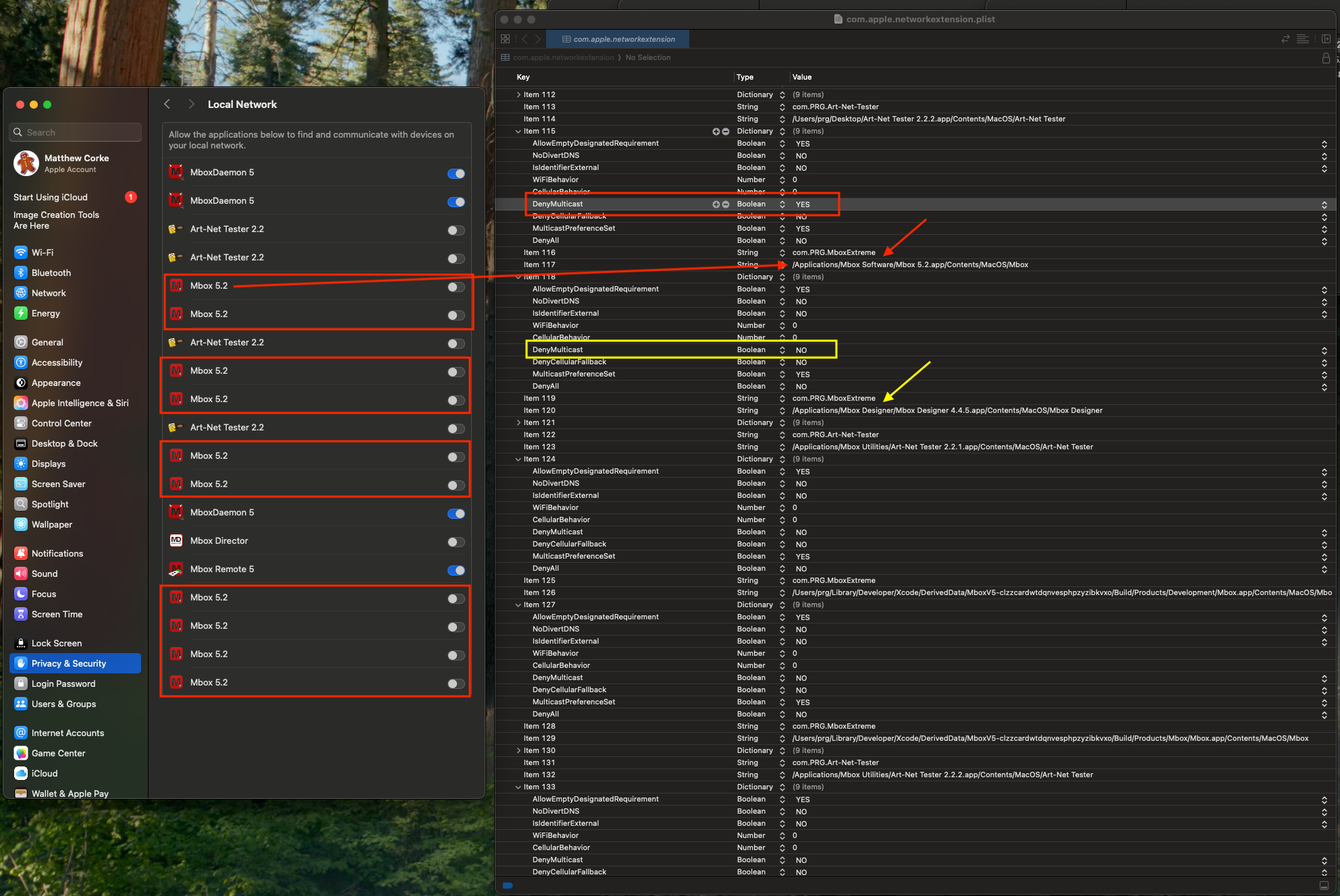Collapse Item 118 dictionary
The height and width of the screenshot is (896, 1340).
518,277
